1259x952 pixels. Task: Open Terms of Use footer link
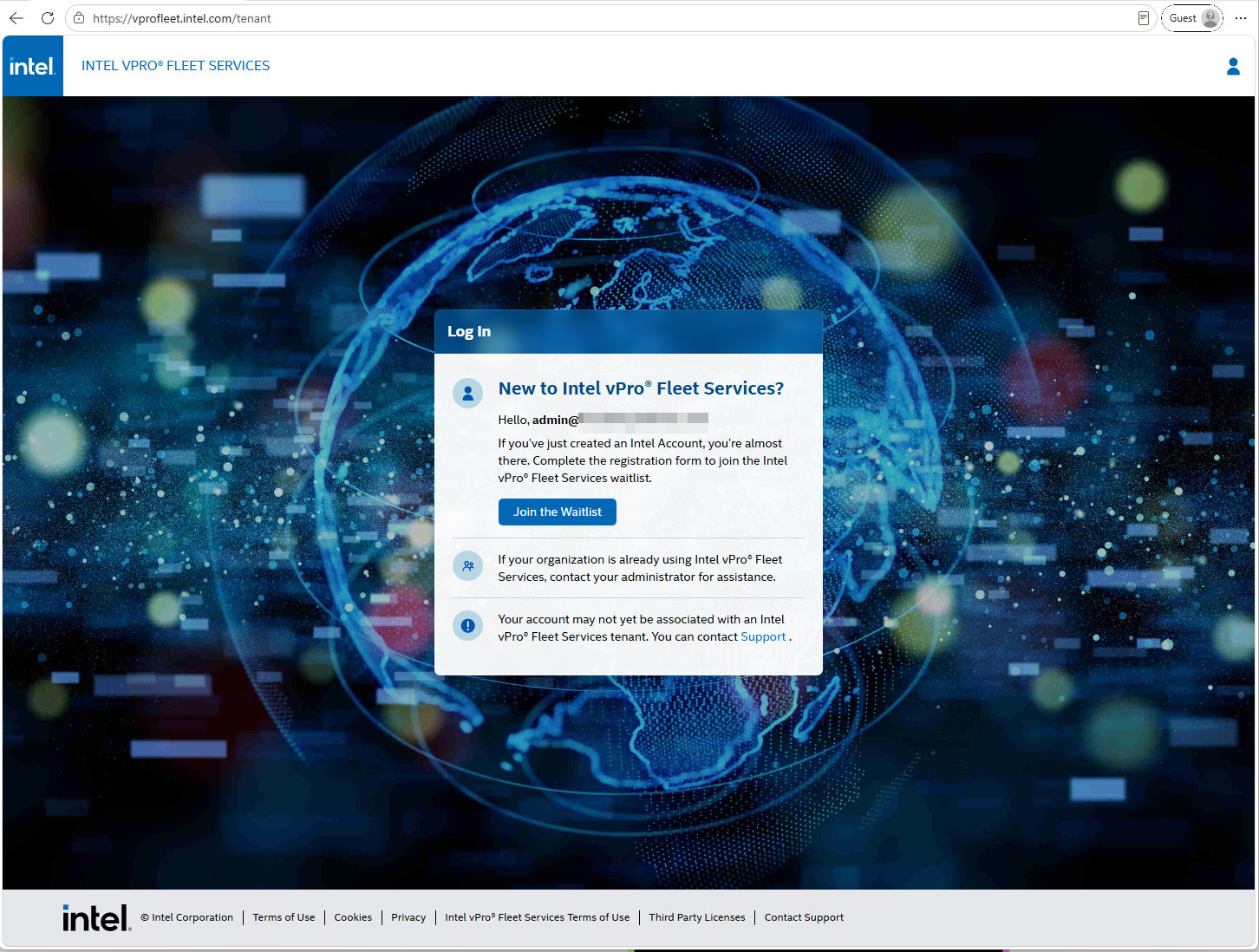[284, 917]
